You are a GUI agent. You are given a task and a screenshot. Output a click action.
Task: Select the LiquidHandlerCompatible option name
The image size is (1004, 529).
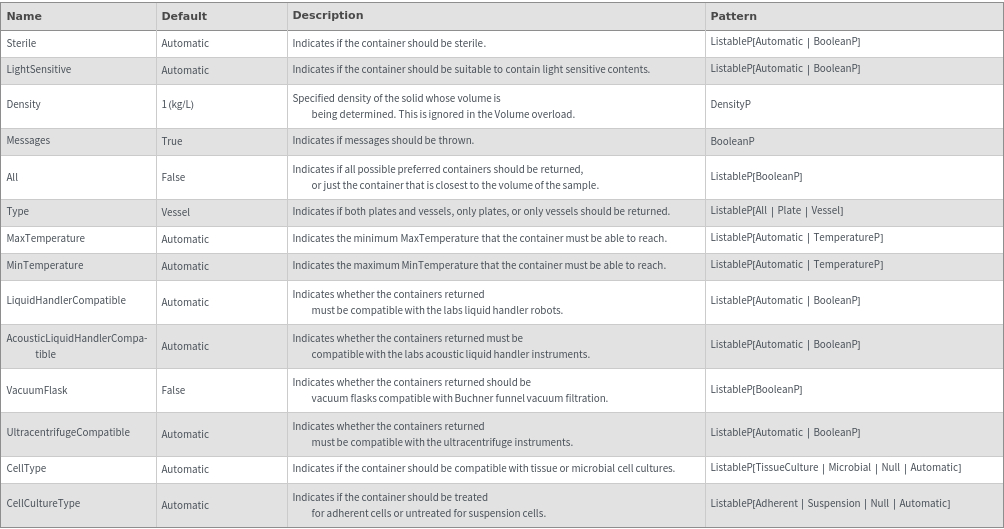[66, 301]
